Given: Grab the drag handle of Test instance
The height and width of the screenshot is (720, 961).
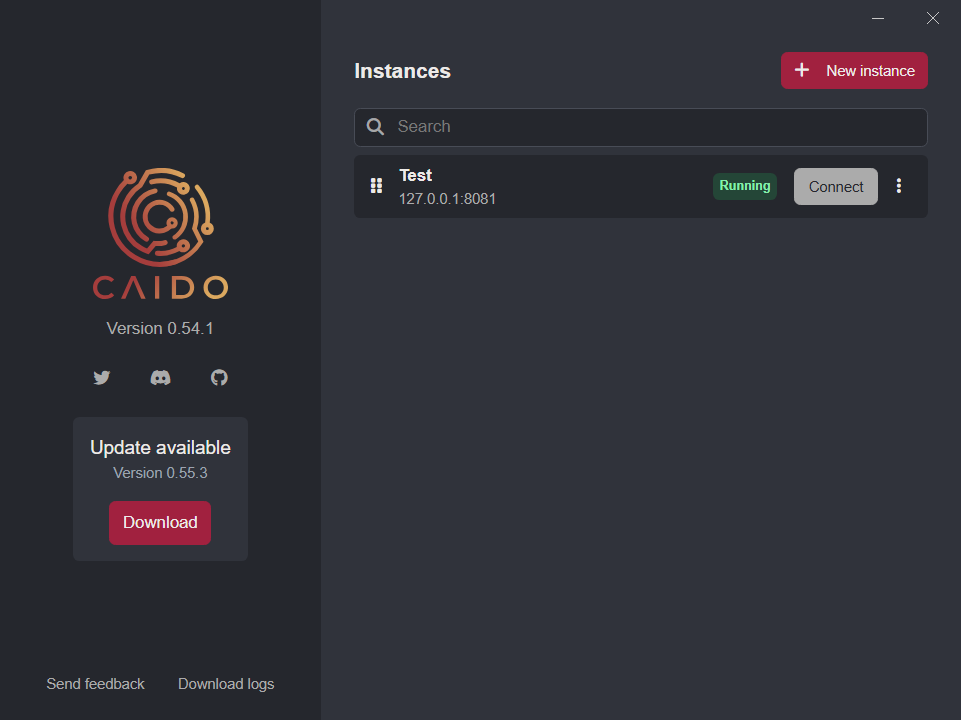Looking at the screenshot, I should pos(376,186).
